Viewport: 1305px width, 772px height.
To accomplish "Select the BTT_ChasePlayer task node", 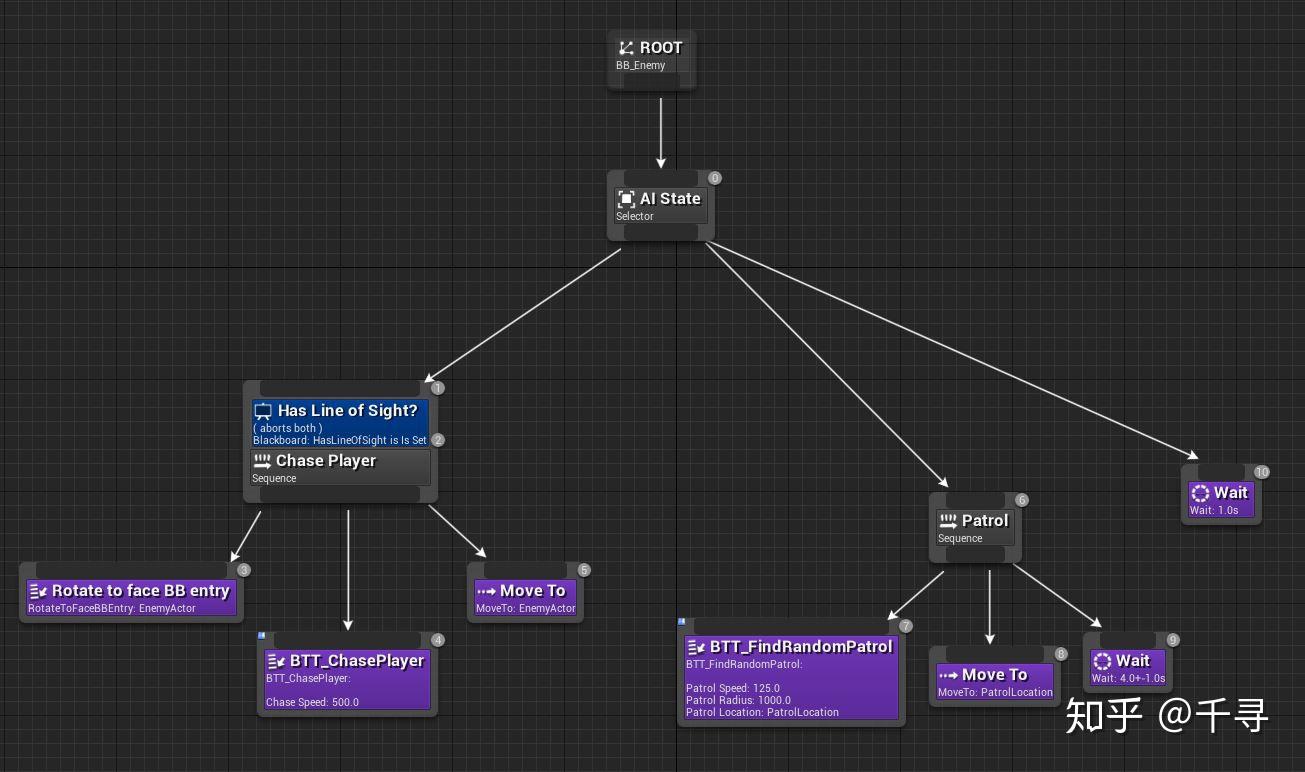I will (347, 674).
